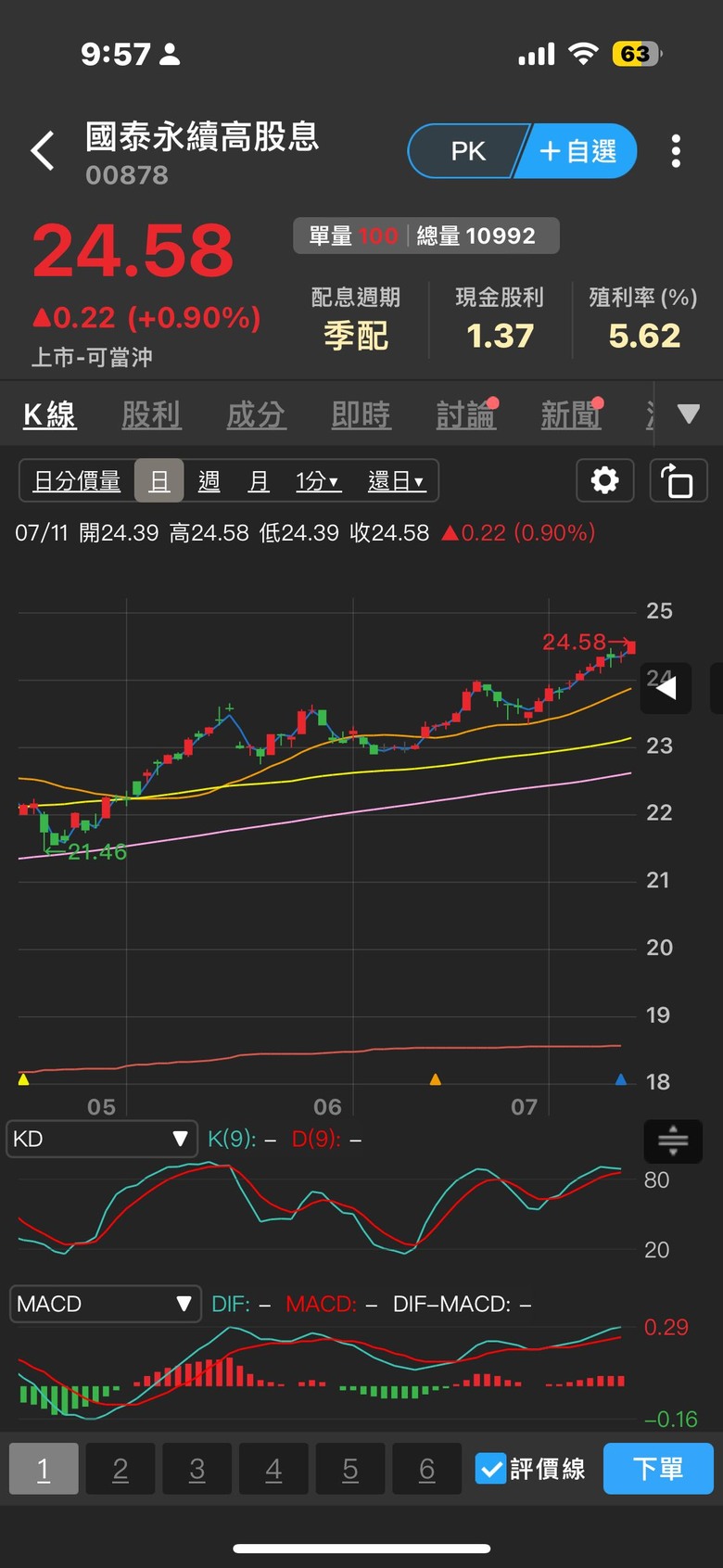Image resolution: width=723 pixels, height=1568 pixels.
Task: Tap the orange triangle event marker
Action: (436, 1078)
